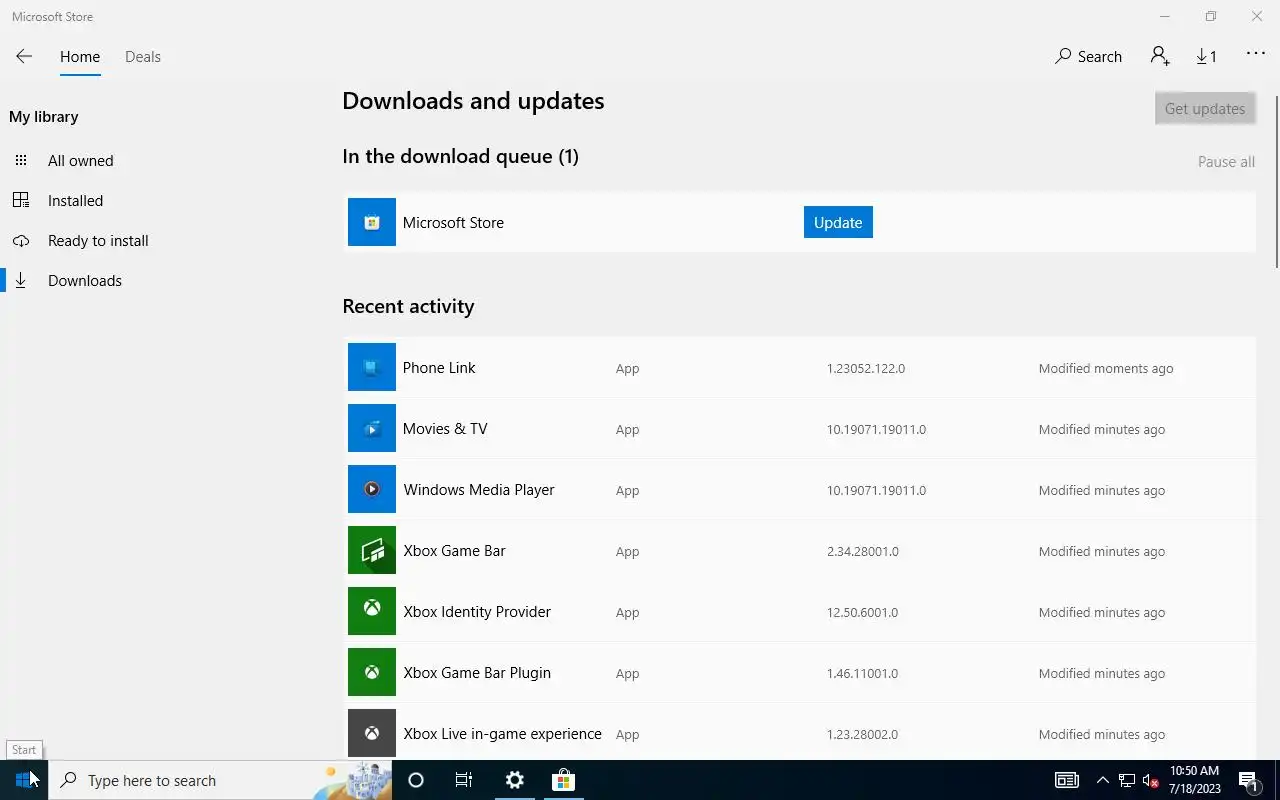Open the Xbox Identity Provider row name

pyautogui.click(x=477, y=611)
